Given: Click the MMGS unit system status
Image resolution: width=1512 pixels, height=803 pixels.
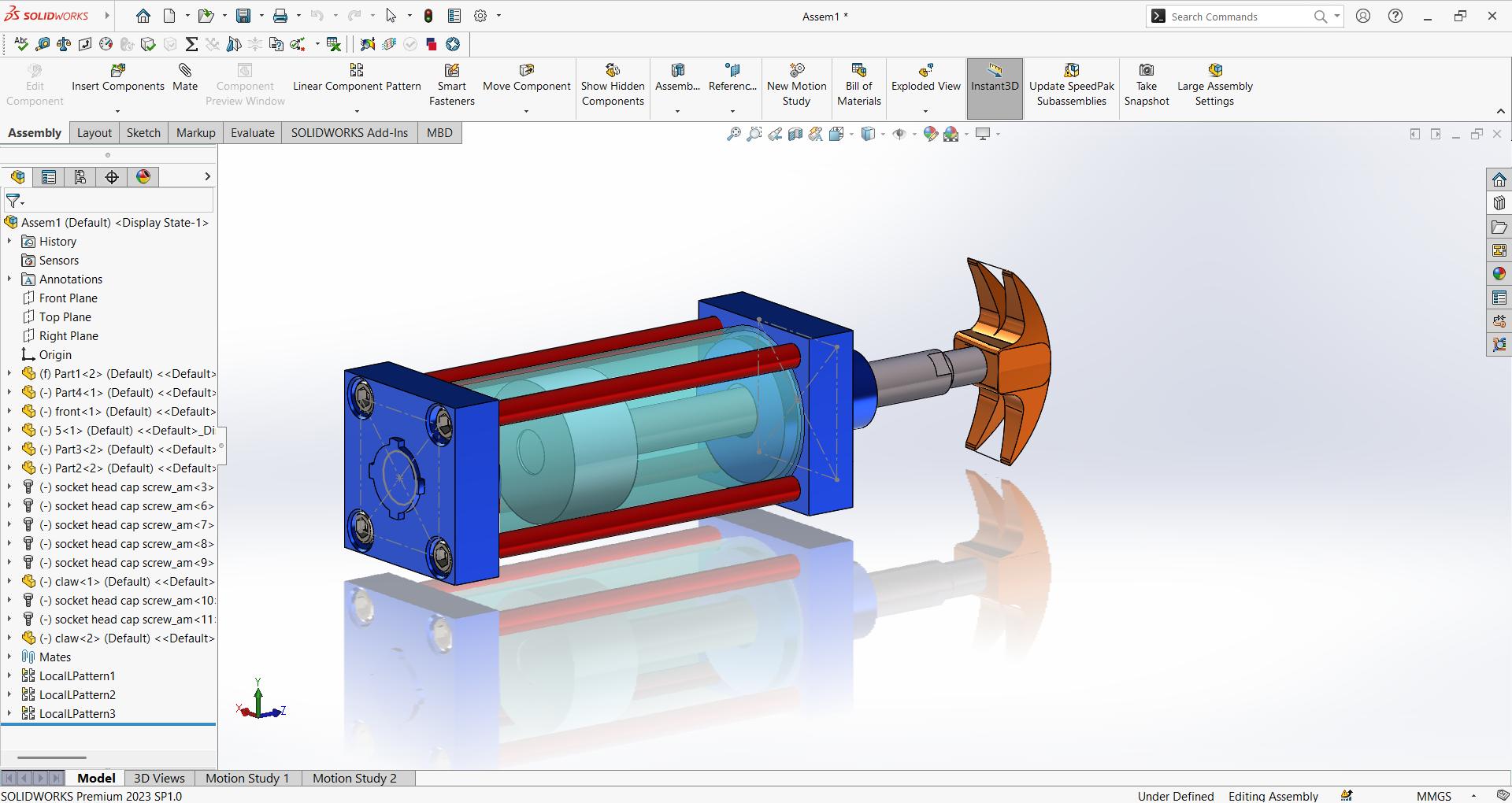Looking at the screenshot, I should coord(1433,796).
